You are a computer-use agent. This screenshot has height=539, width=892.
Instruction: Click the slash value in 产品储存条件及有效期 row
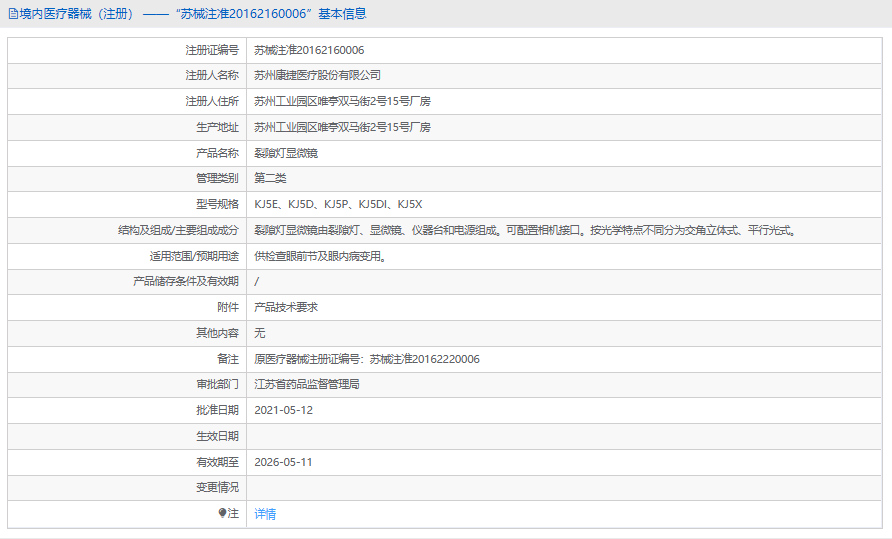(257, 281)
